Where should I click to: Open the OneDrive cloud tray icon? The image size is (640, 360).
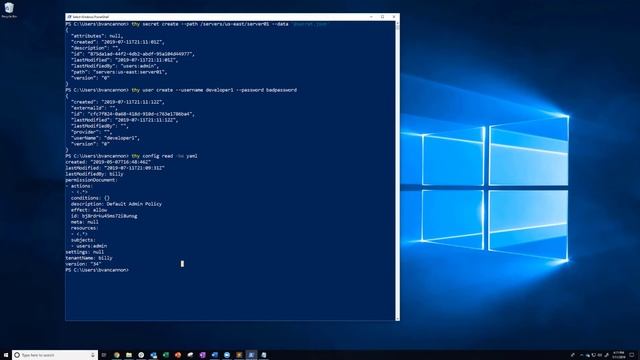588,355
